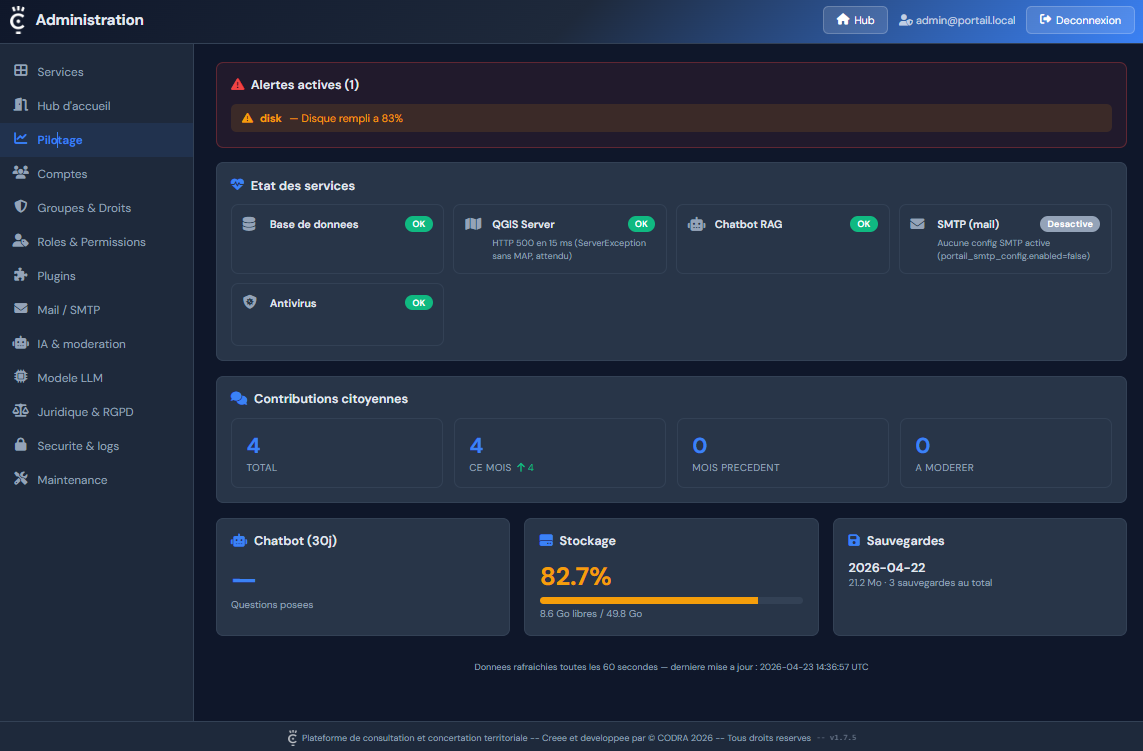Select Comptes in the sidebar menu
1143x751 pixels.
tap(62, 174)
